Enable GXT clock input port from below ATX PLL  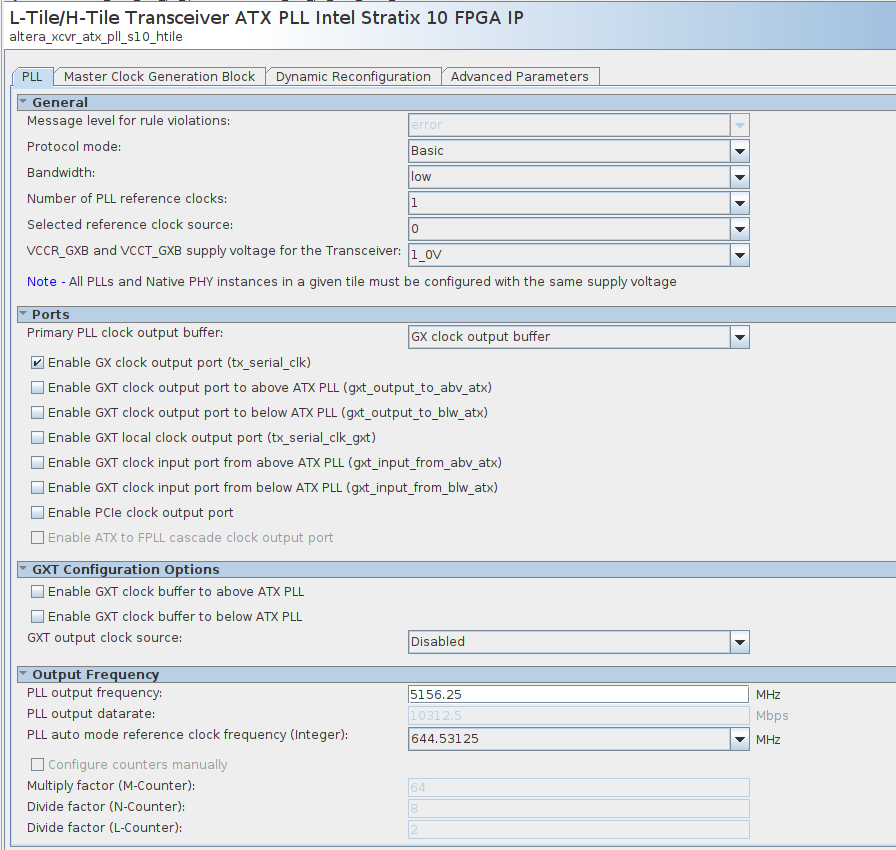[x=37, y=488]
